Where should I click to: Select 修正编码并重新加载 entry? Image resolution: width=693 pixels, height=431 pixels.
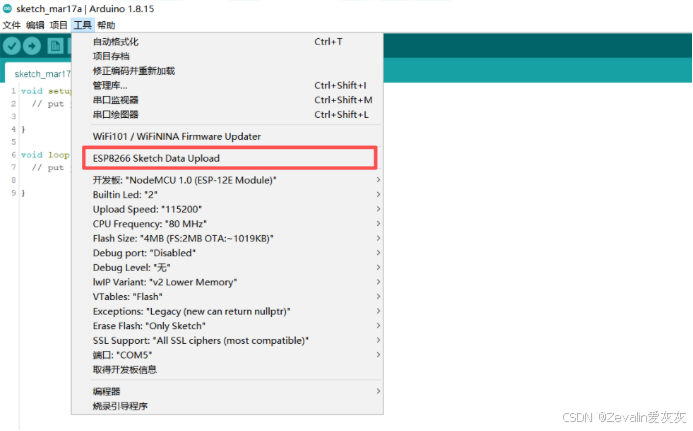(227, 71)
